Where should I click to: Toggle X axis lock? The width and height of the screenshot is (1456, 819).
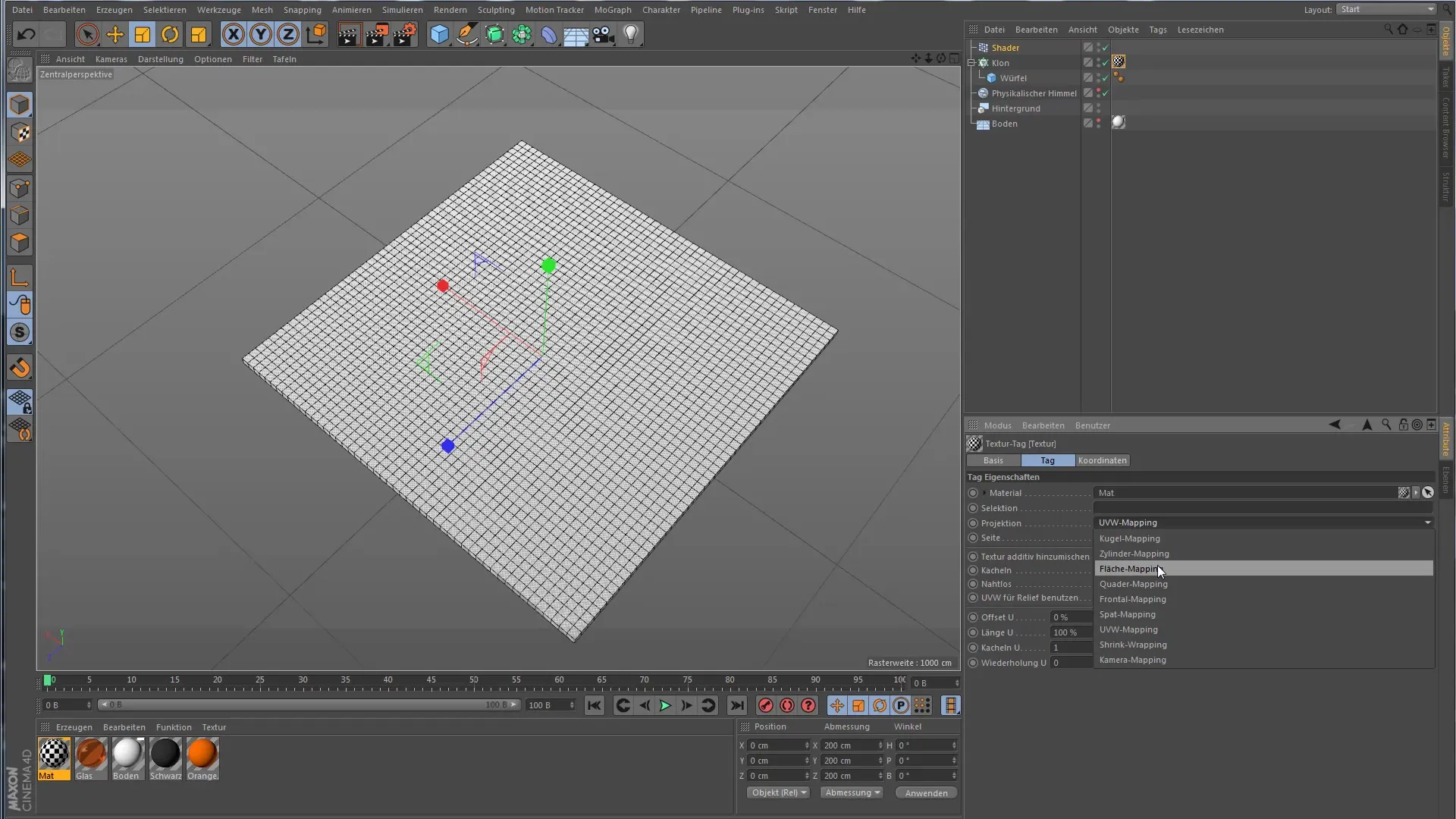point(234,34)
